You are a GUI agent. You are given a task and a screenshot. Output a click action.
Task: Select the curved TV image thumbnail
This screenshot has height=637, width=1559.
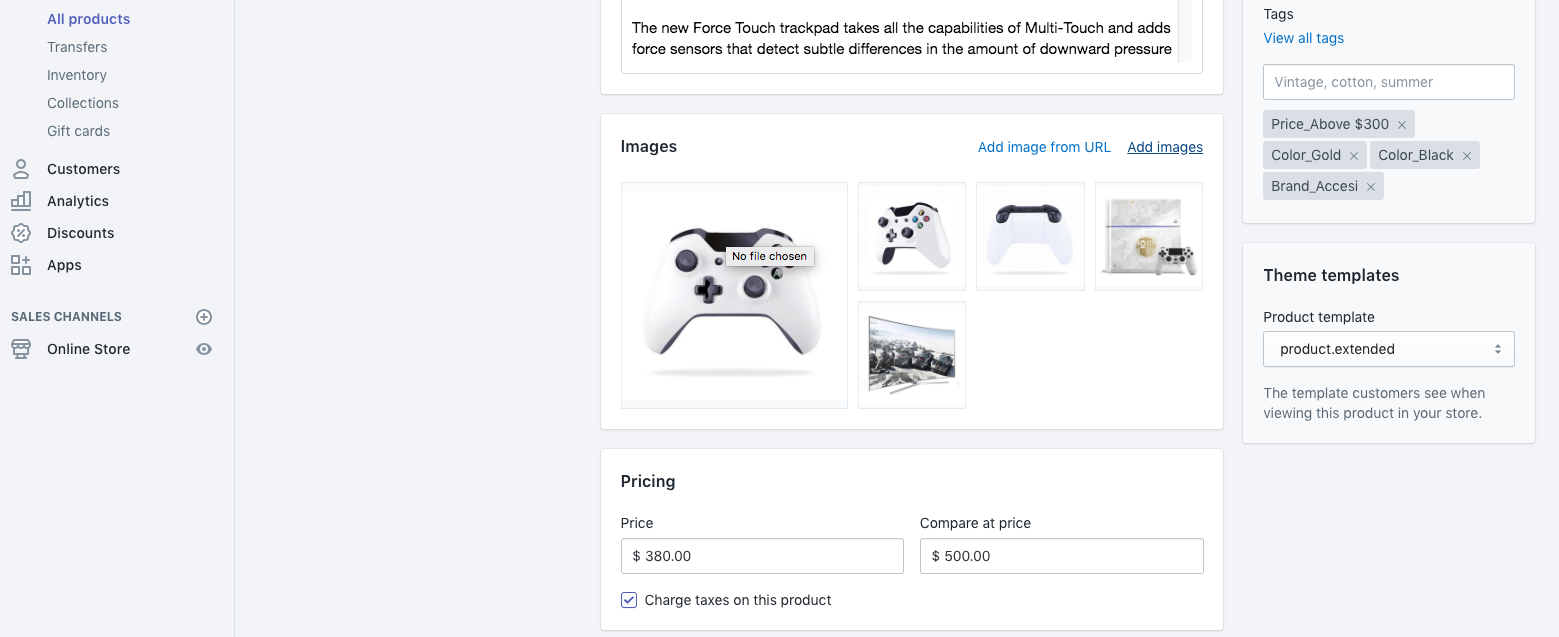pos(912,355)
